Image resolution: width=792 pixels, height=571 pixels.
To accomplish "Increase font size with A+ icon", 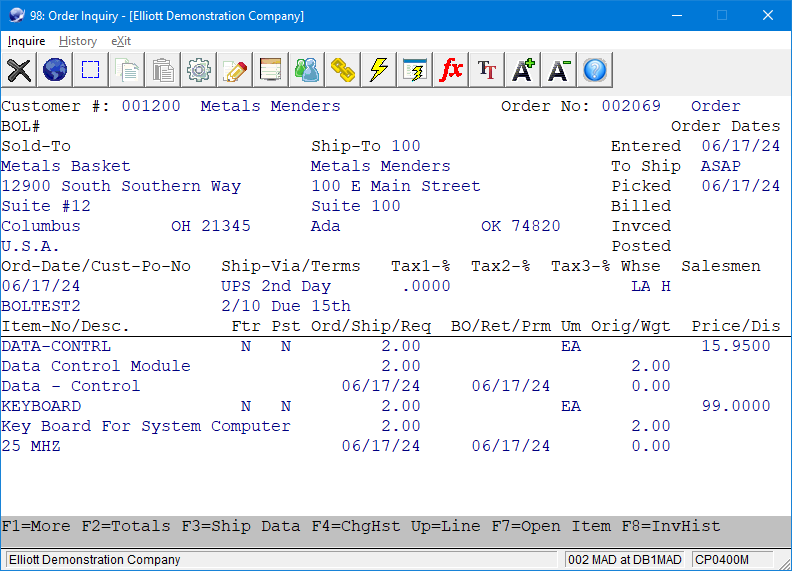I will [523, 70].
